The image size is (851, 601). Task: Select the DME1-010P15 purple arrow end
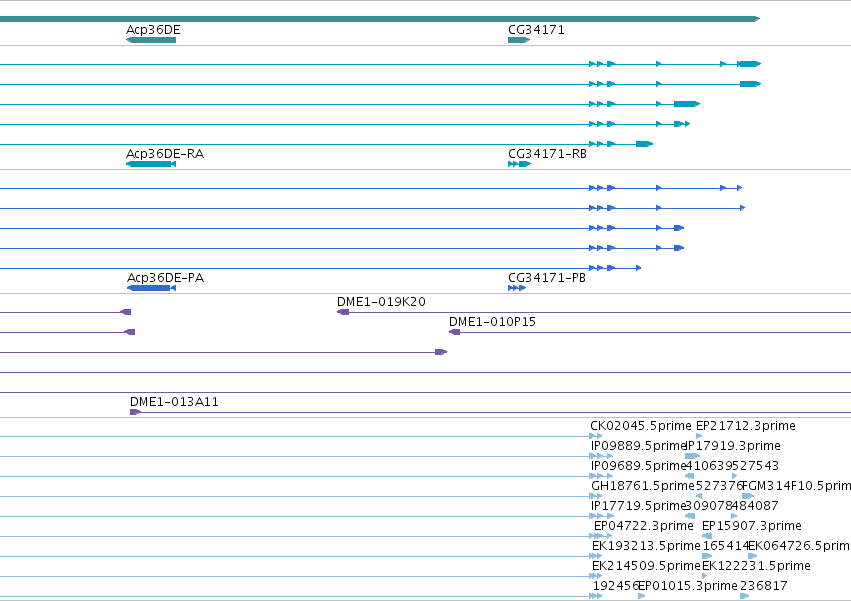click(455, 332)
